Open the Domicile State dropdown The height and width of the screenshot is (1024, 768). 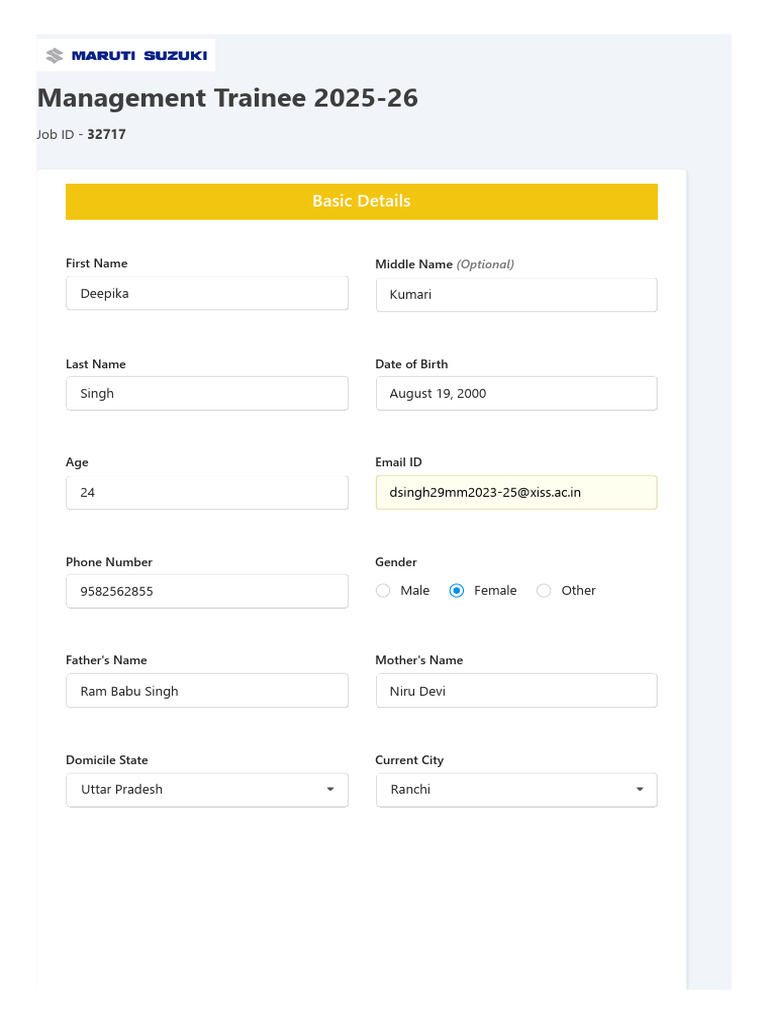click(206, 790)
